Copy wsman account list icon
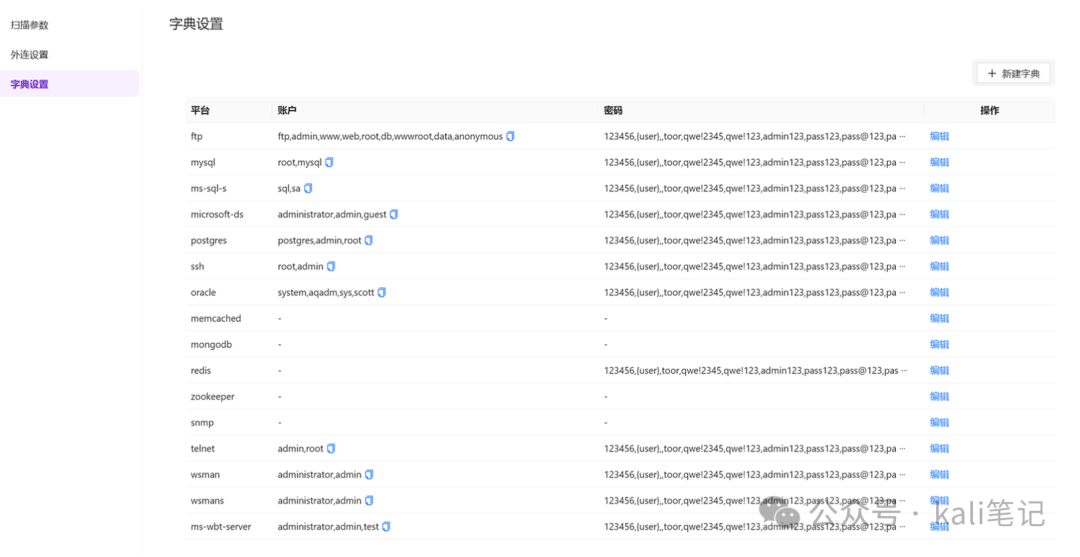Image resolution: width=1080 pixels, height=557 pixels. tap(369, 474)
